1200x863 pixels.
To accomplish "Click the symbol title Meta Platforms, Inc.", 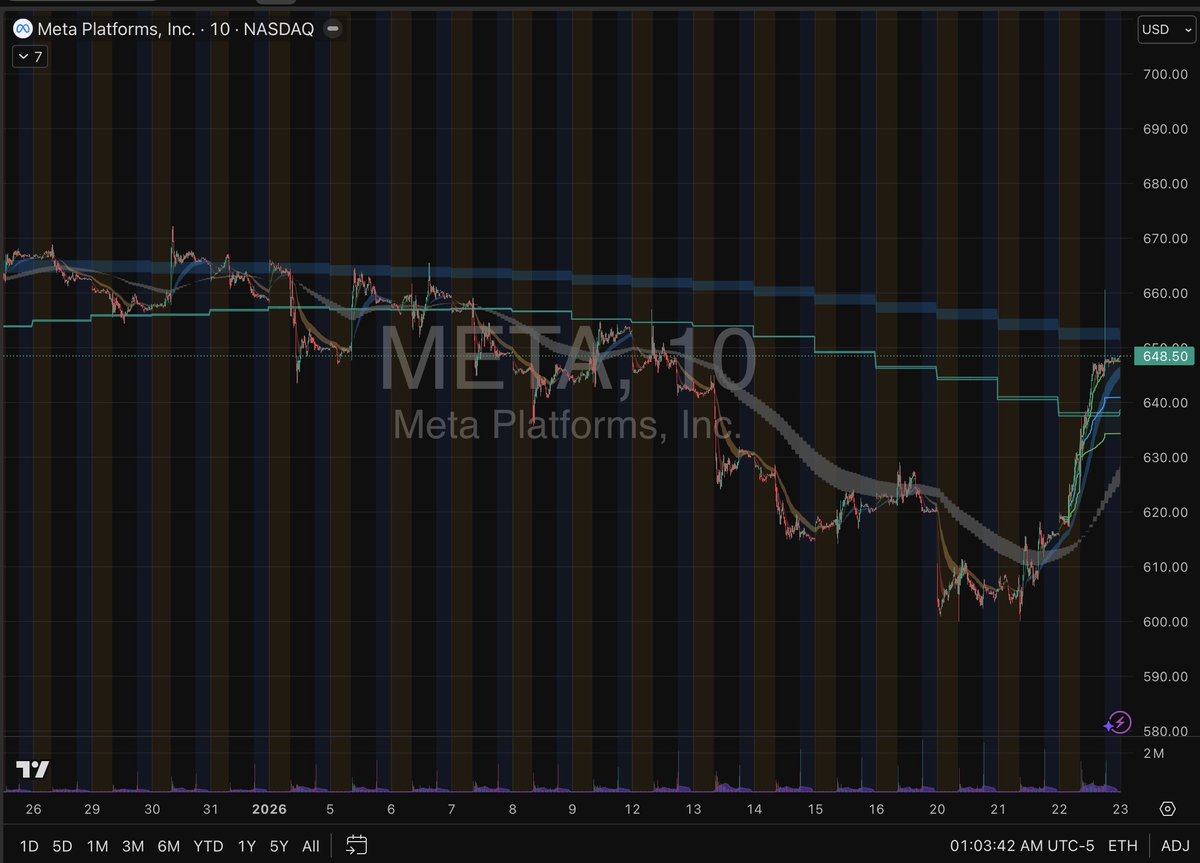I will pyautogui.click(x=115, y=29).
